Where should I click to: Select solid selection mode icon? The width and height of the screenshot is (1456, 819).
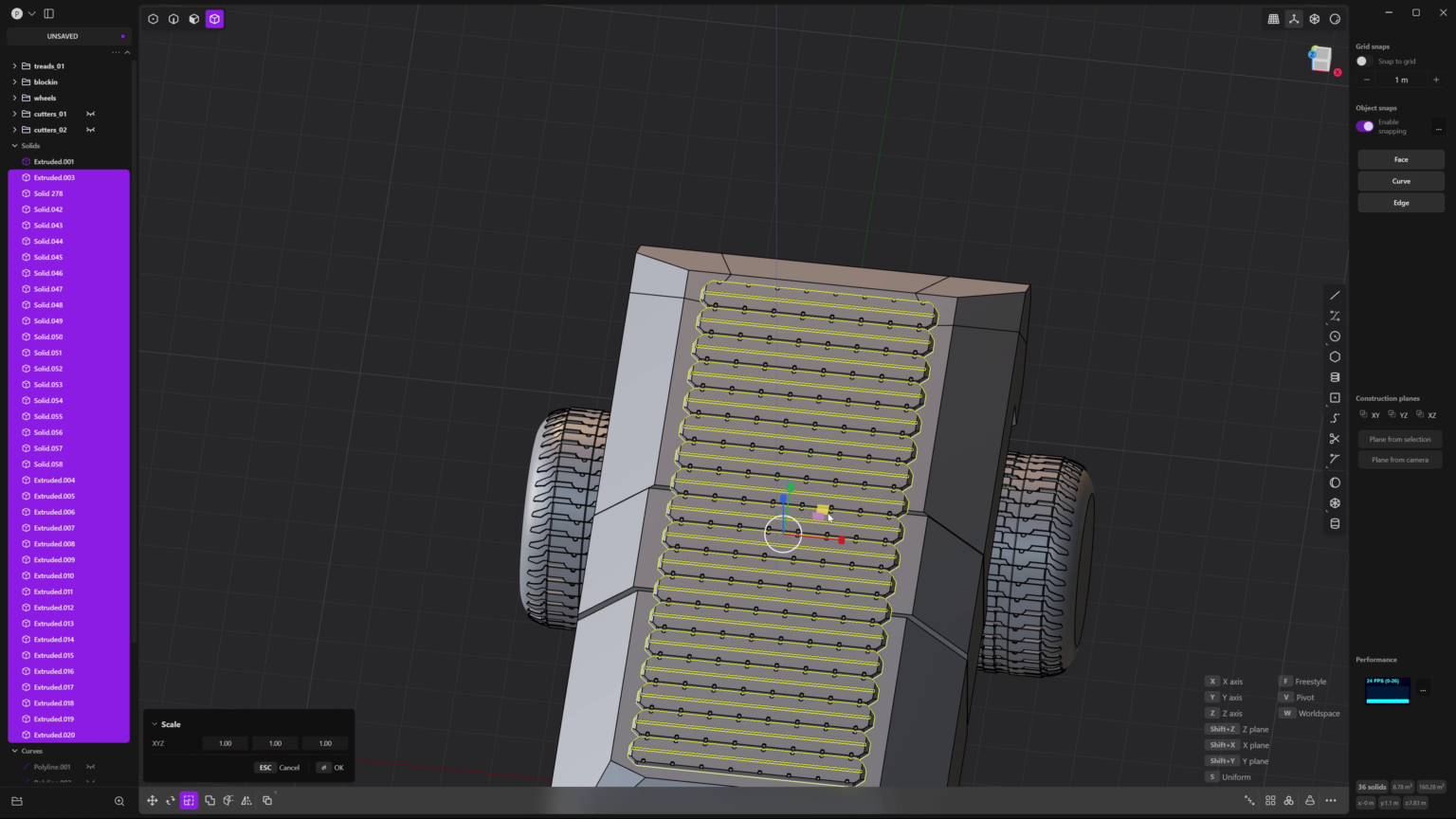tap(215, 19)
